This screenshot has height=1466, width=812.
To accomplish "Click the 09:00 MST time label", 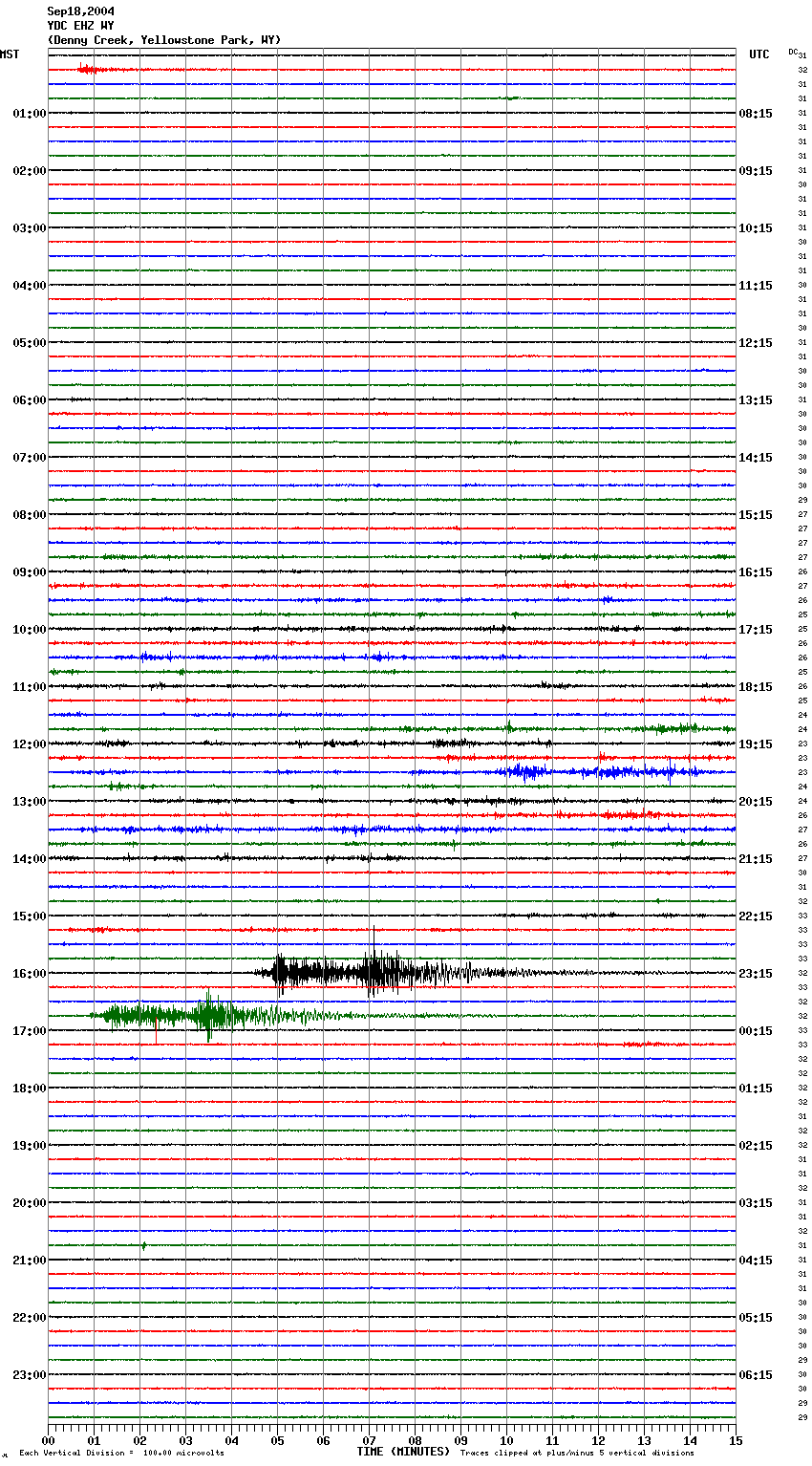I will tap(29, 572).
